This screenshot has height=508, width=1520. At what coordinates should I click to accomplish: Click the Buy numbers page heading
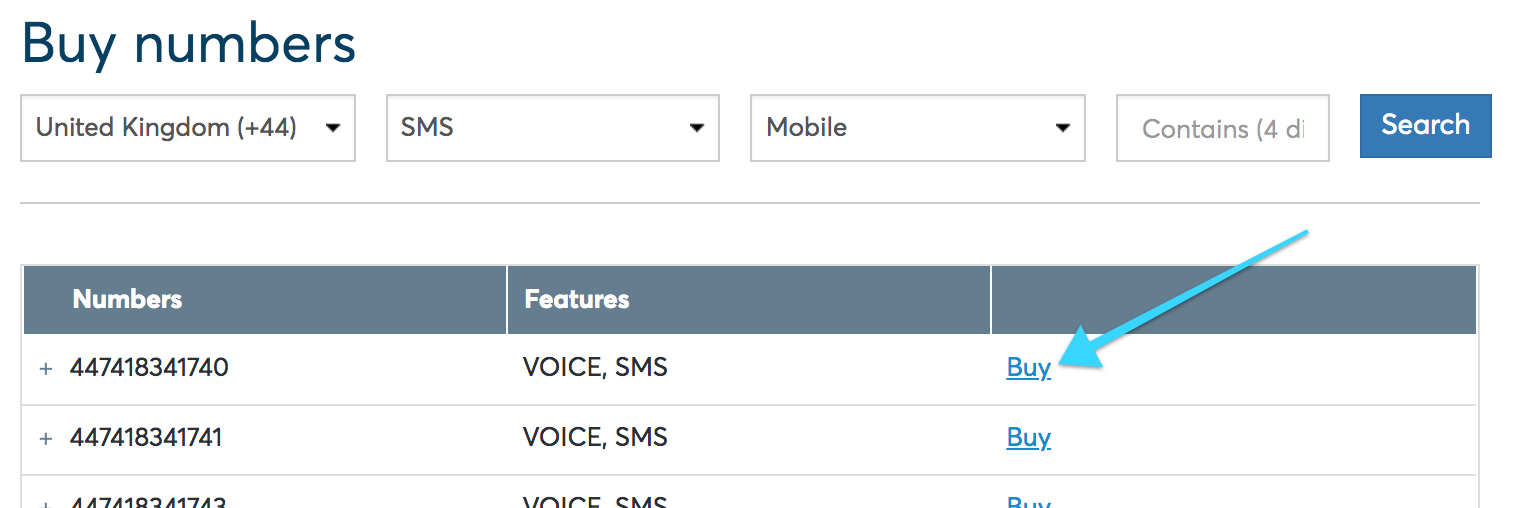189,43
